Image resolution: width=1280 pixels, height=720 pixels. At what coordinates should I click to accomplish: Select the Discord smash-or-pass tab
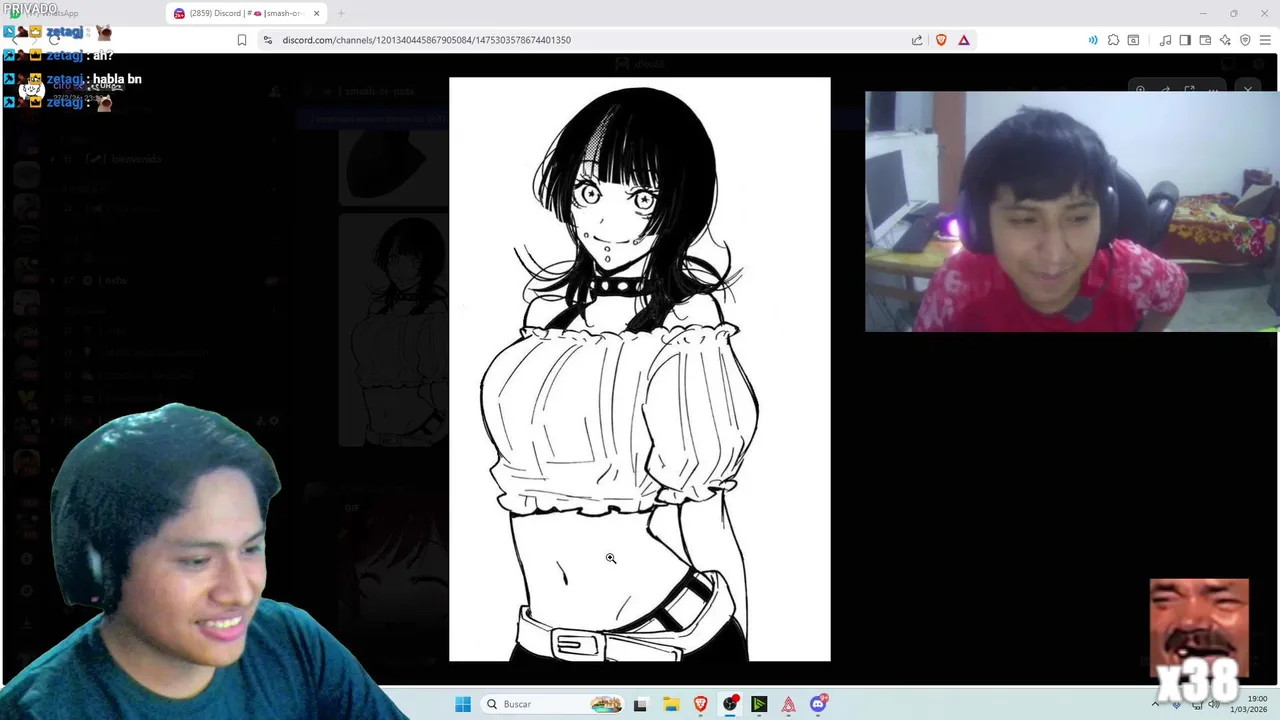247,13
